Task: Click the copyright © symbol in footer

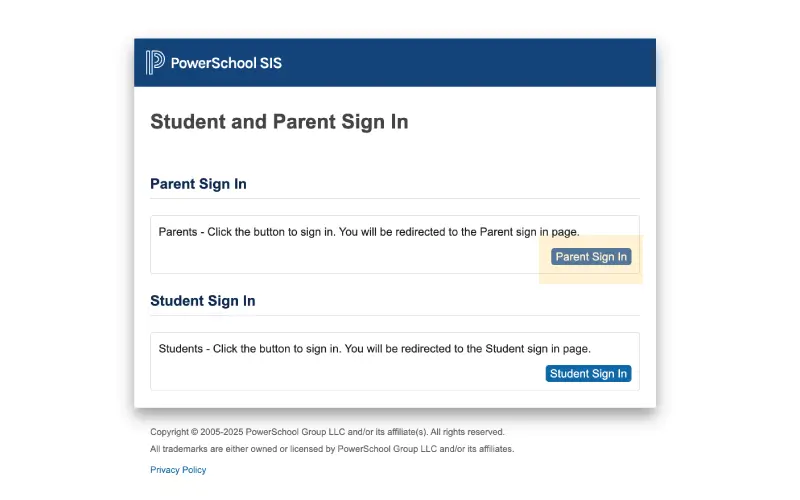Action: [x=194, y=432]
